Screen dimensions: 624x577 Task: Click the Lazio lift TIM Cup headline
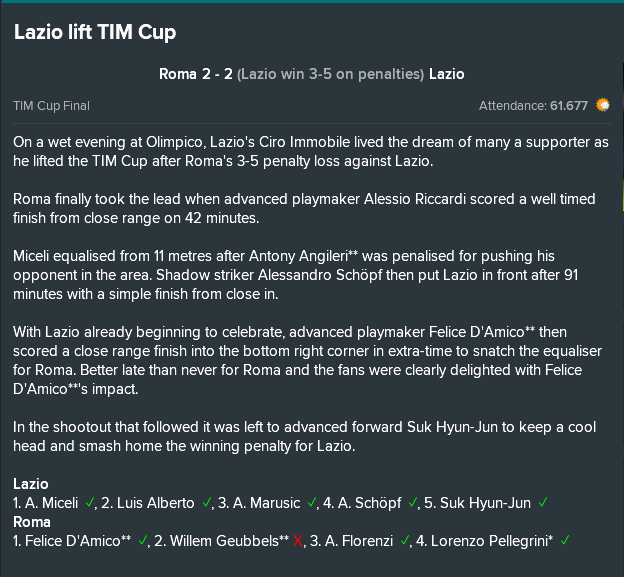click(95, 32)
